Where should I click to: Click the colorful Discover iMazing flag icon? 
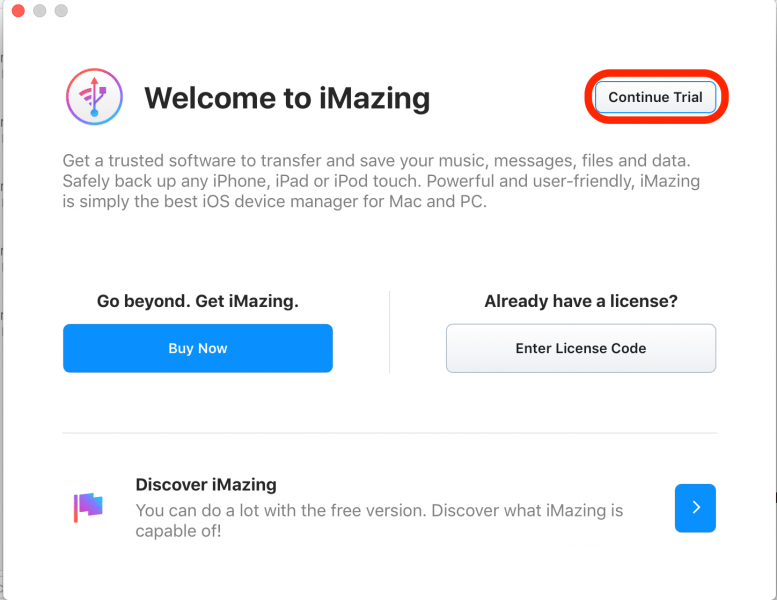(88, 507)
